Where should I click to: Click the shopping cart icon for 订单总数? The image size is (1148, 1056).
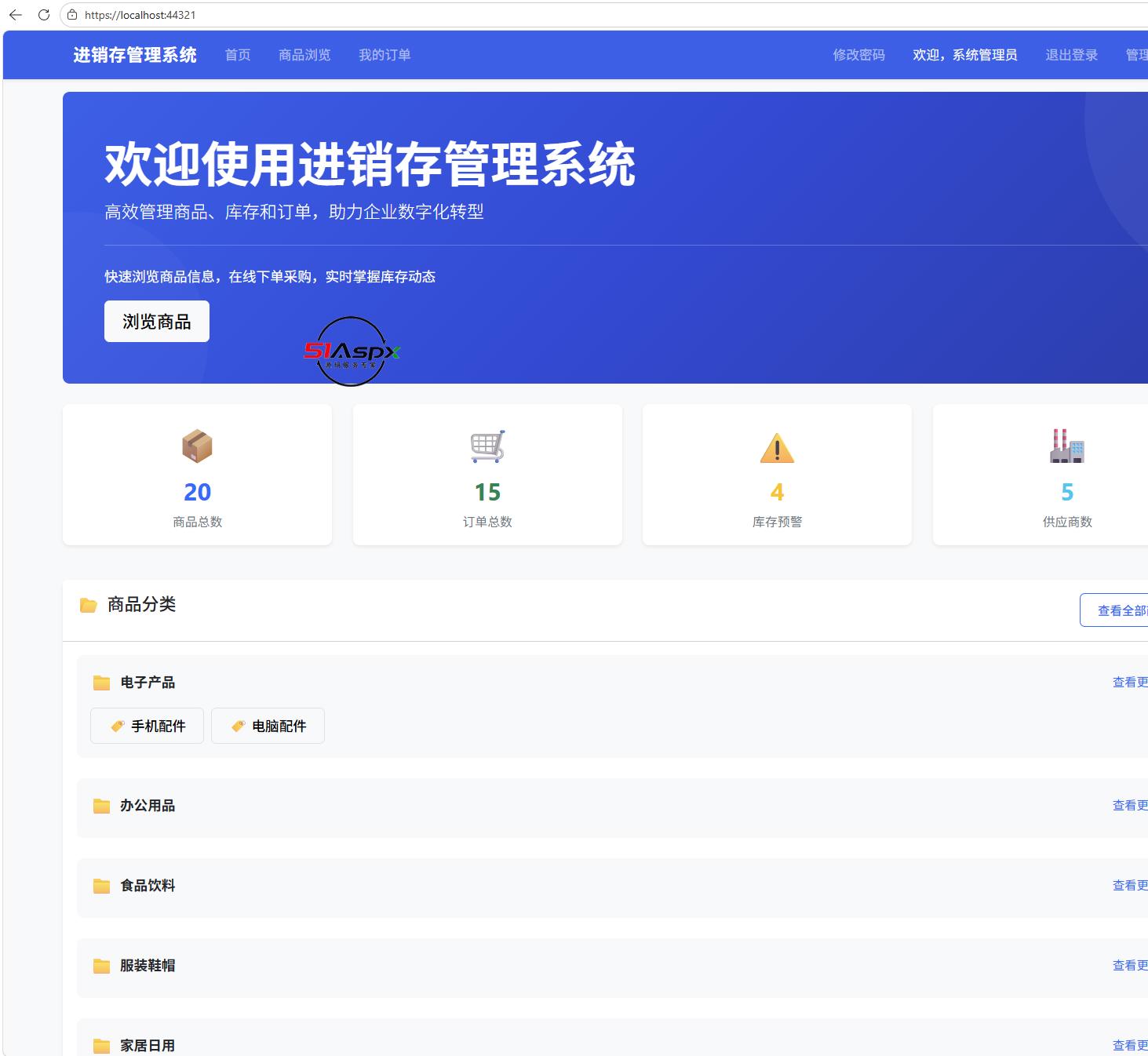487,446
